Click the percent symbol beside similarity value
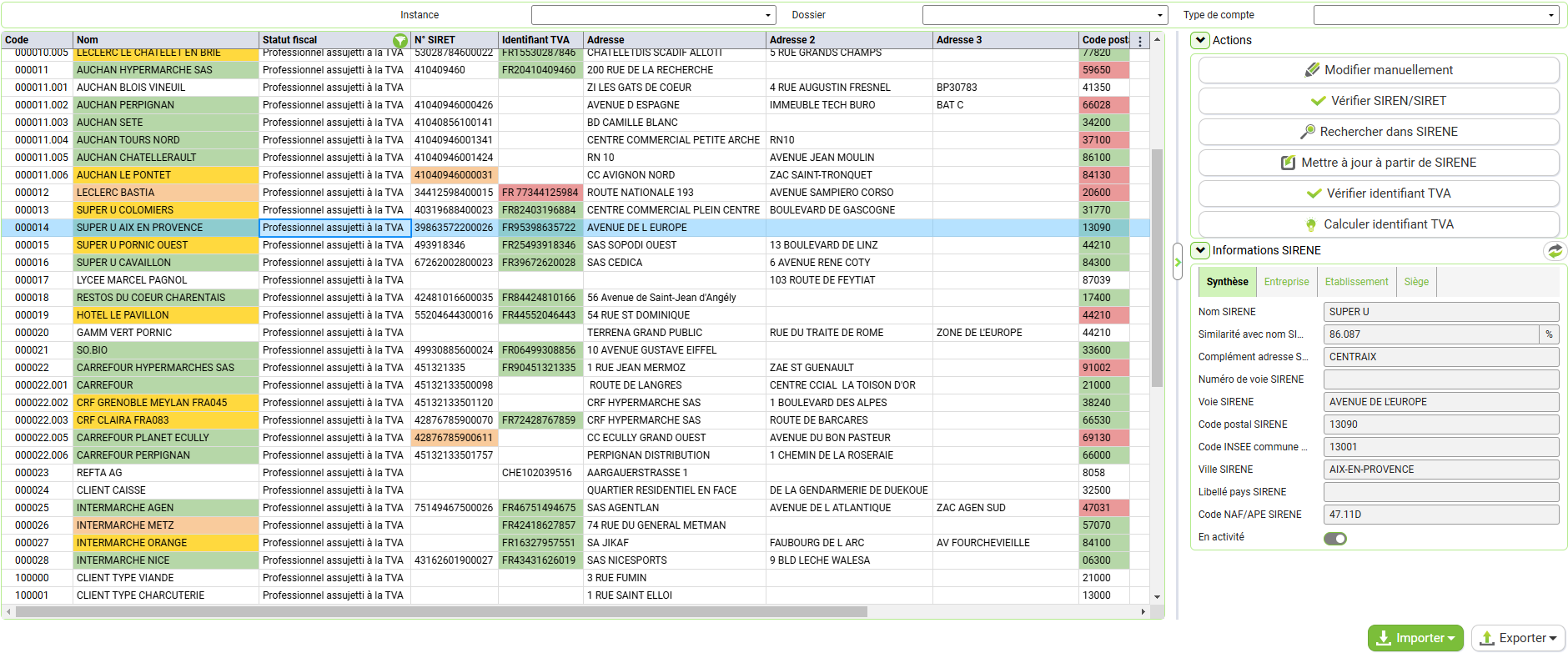 click(x=1549, y=334)
